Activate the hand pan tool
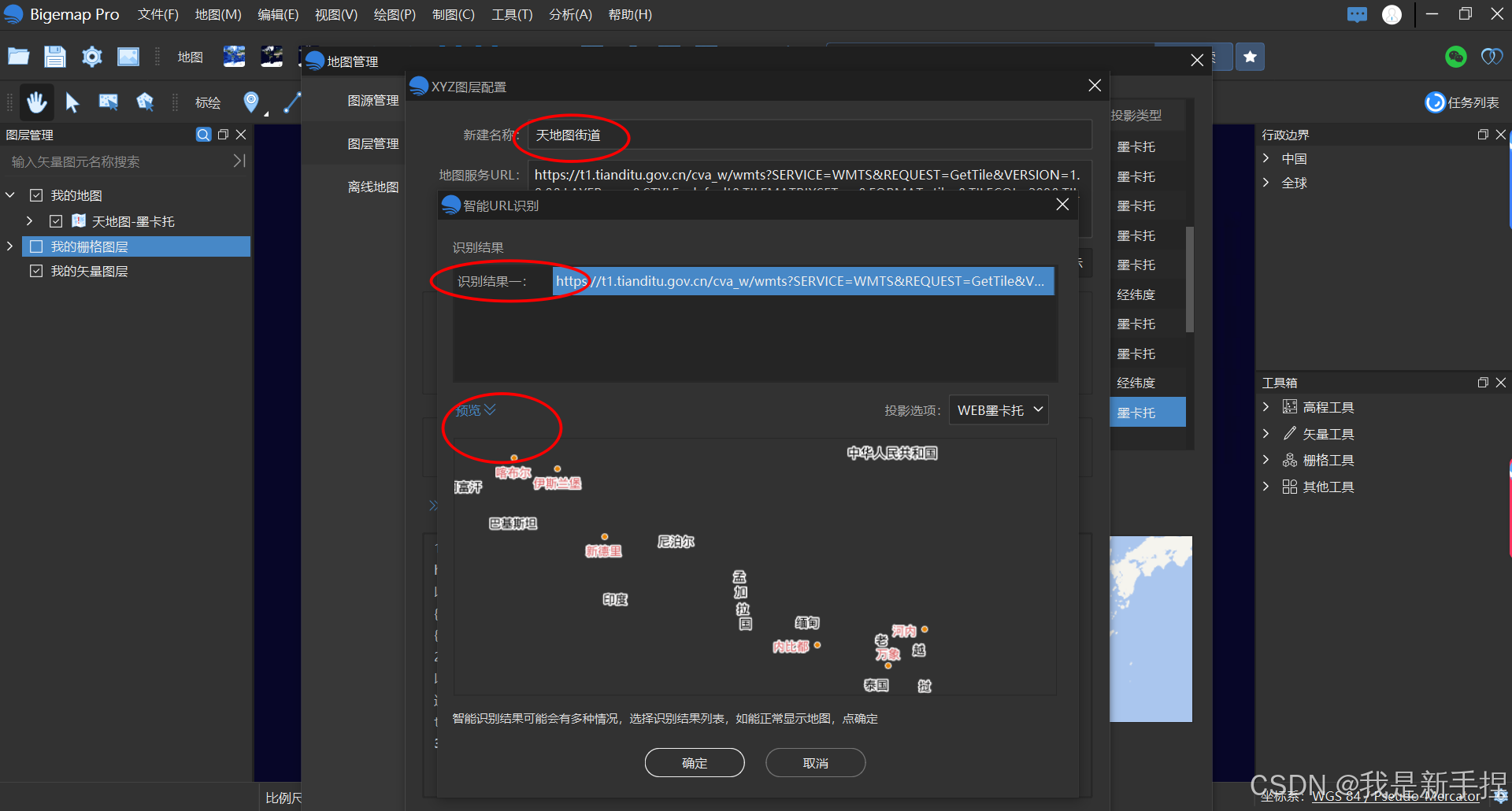1512x811 pixels. (x=36, y=102)
